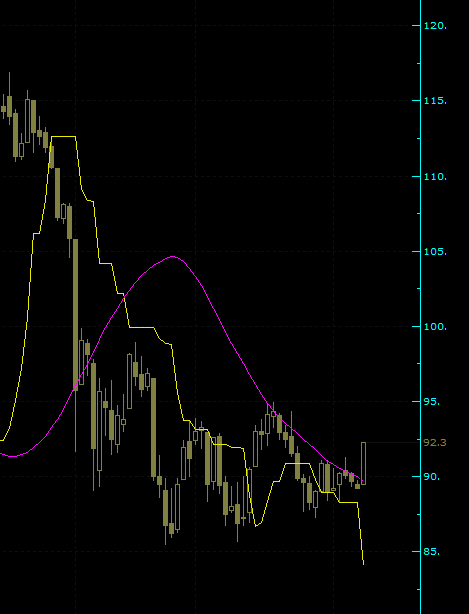Image resolution: width=469 pixels, height=614 pixels.
Task: Select the first candlestick on the left
Action: [x=4, y=109]
